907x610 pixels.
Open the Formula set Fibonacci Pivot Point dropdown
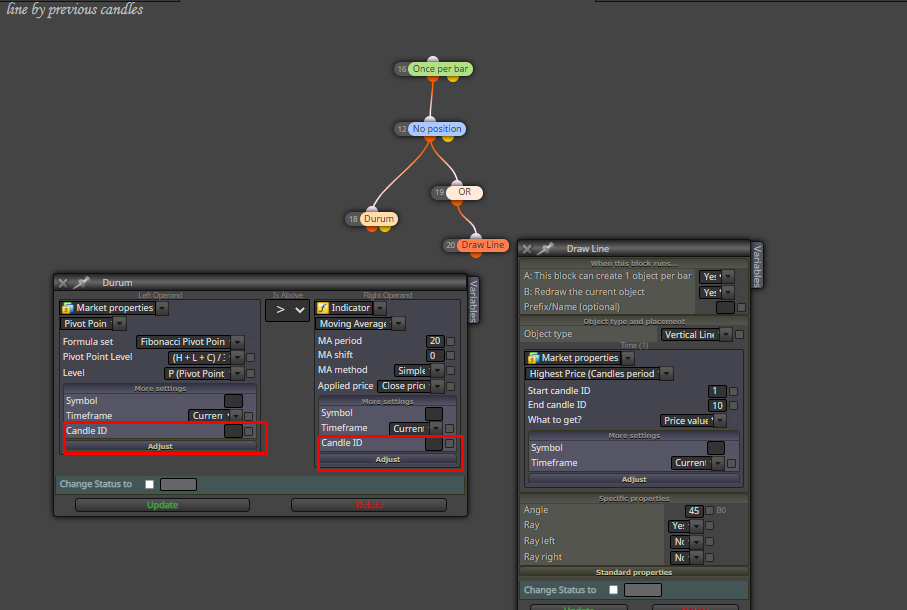click(x=238, y=342)
